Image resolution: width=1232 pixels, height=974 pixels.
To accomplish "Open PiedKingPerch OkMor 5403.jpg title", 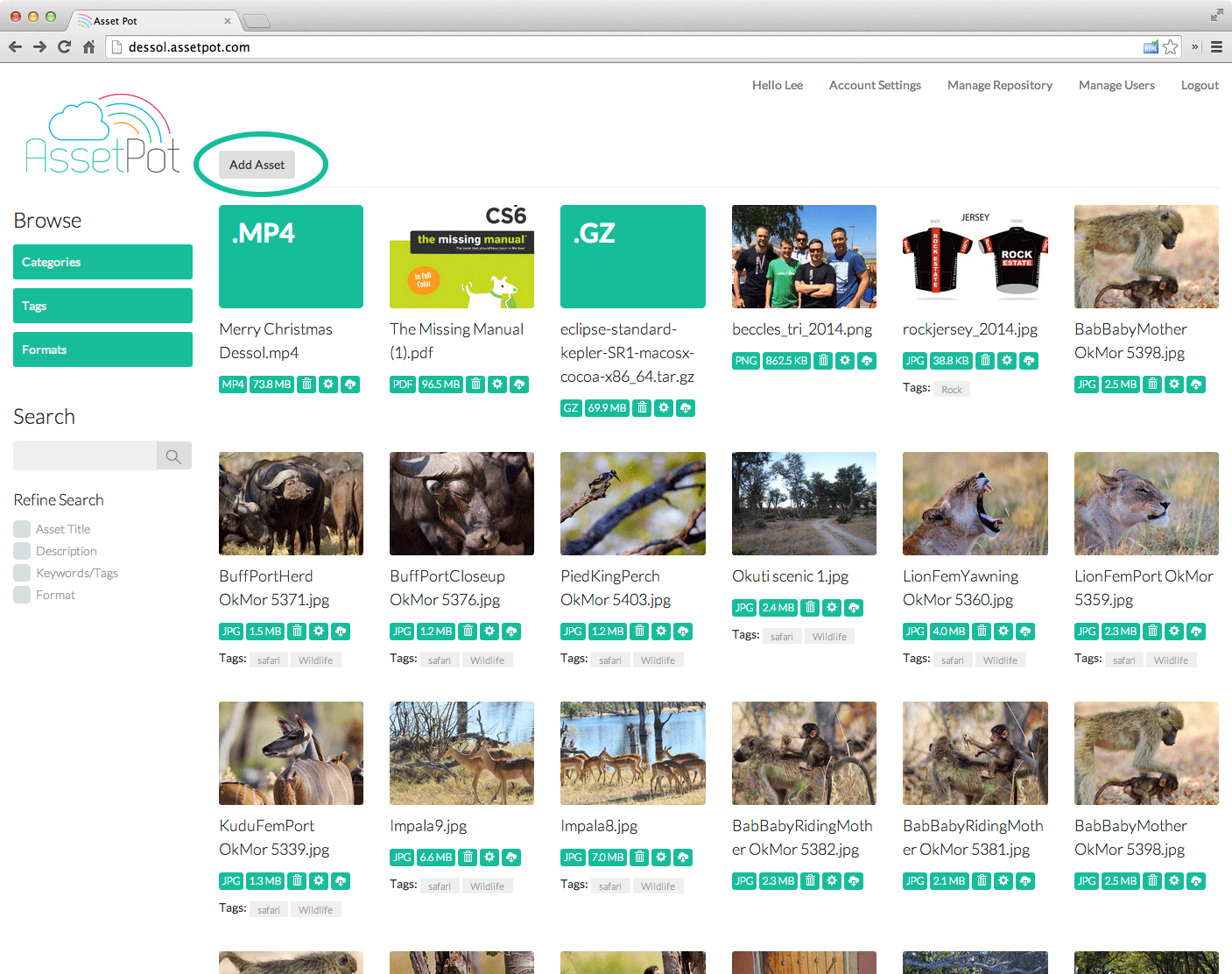I will tap(616, 588).
